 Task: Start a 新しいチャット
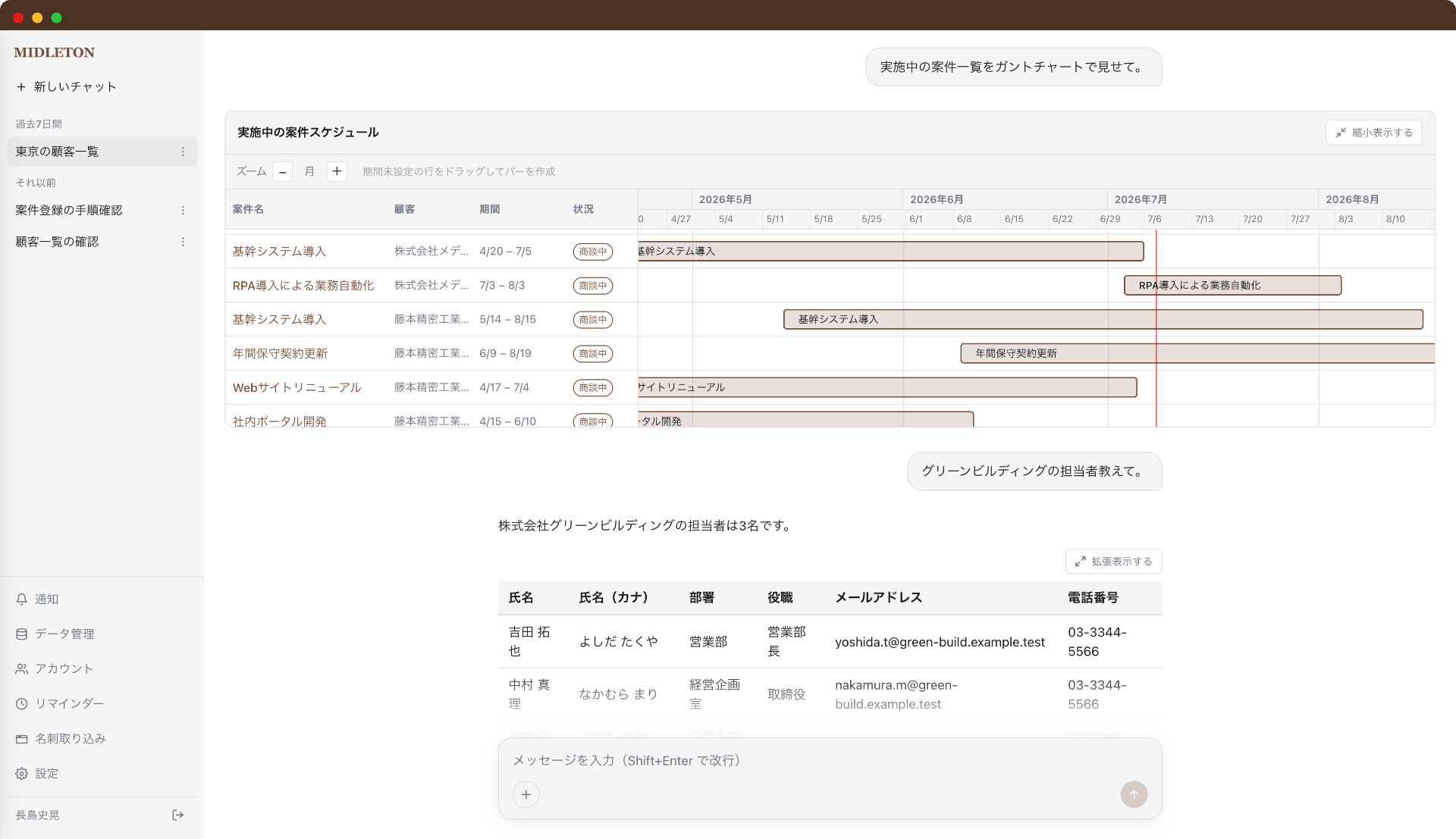pyautogui.click(x=67, y=86)
